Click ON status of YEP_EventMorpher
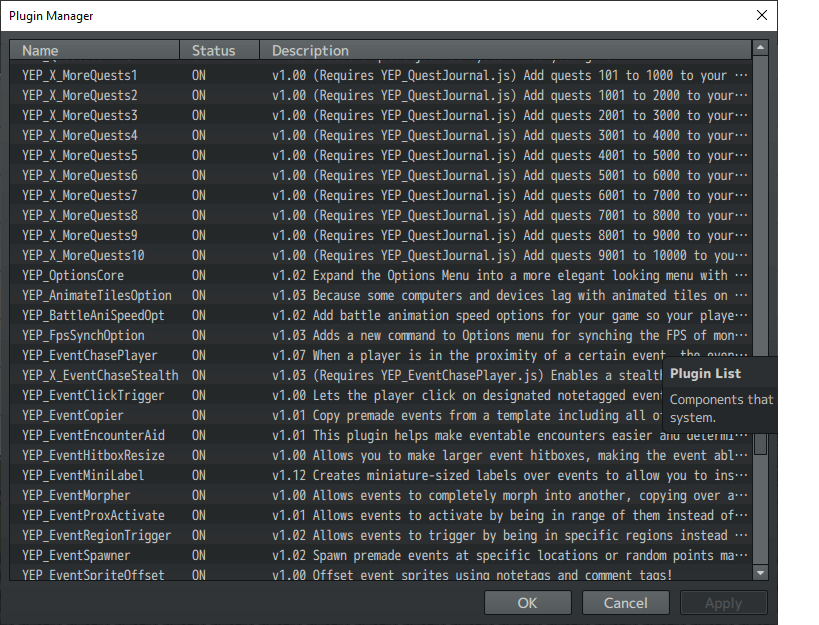The height and width of the screenshot is (625, 819). 198,496
